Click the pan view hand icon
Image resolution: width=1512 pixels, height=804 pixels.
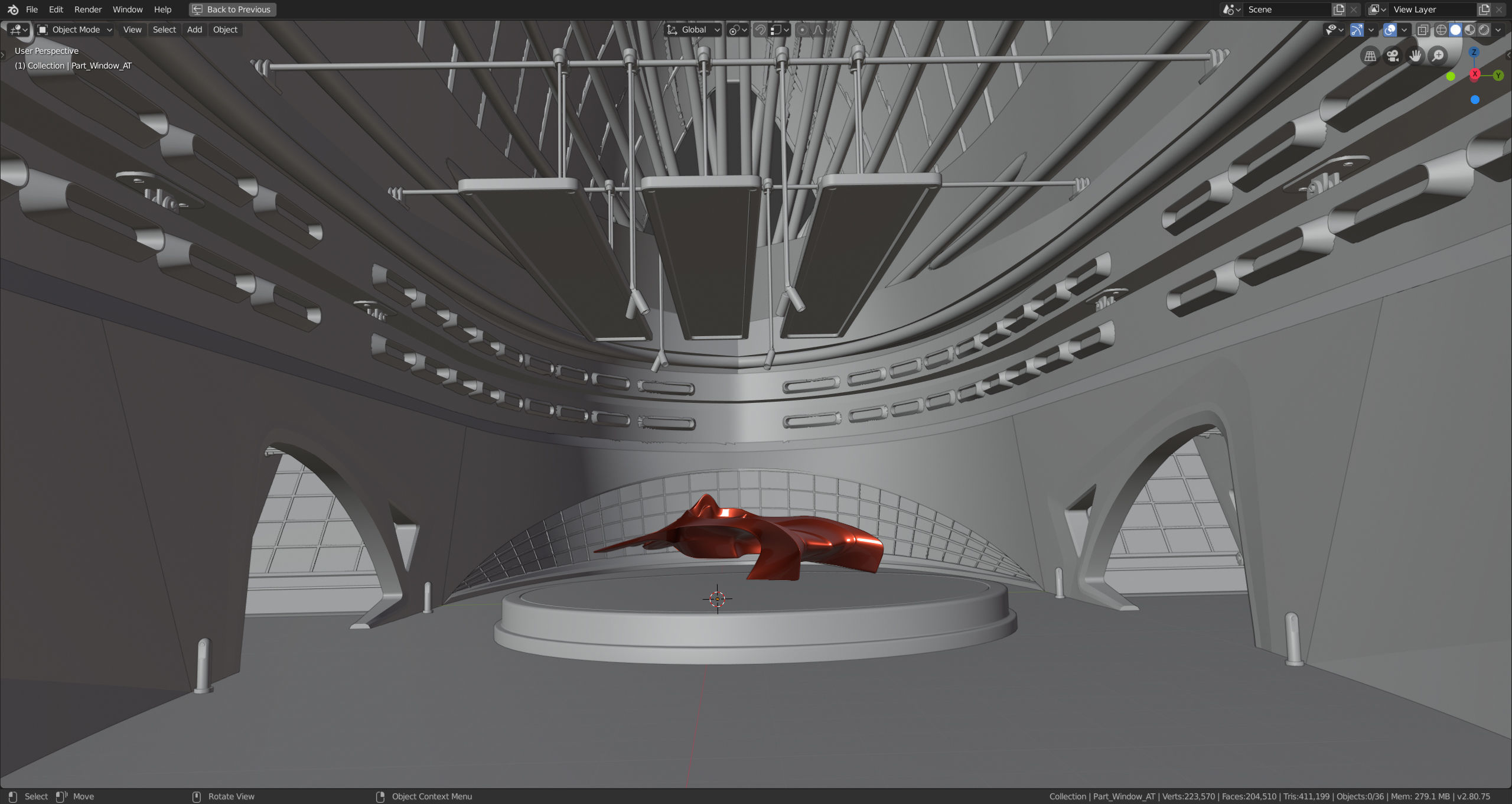tap(1415, 56)
